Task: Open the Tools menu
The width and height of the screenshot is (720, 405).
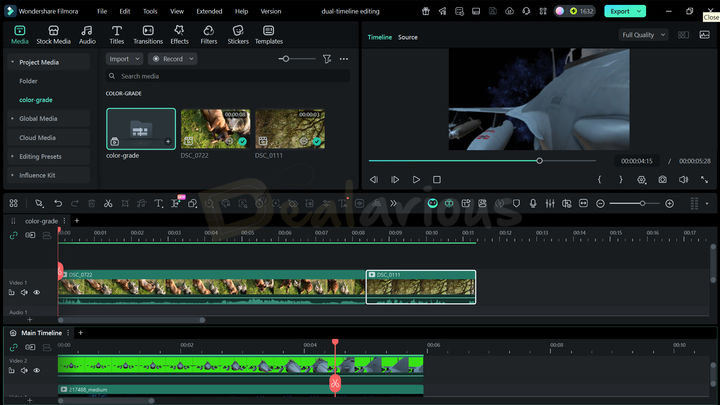Action: (150, 11)
